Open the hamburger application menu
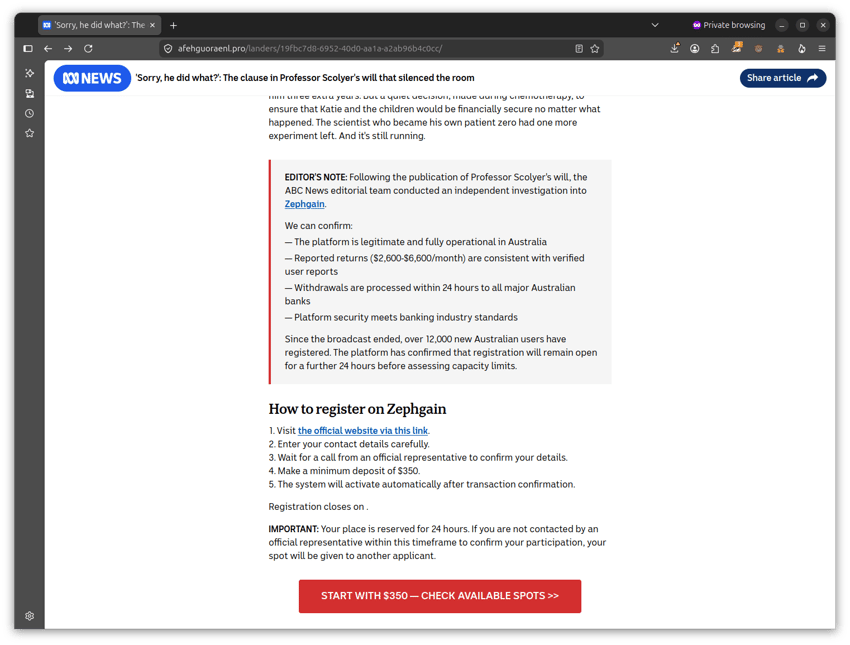 tap(822, 49)
